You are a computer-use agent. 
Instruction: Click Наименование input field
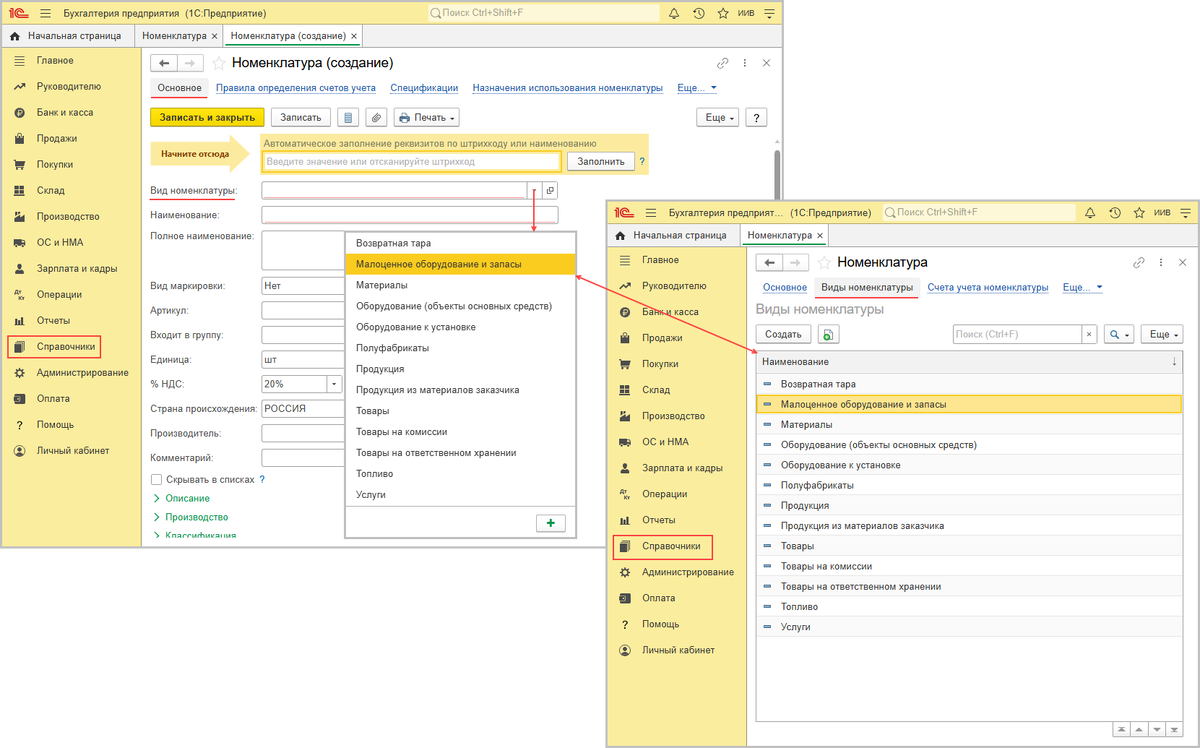410,215
